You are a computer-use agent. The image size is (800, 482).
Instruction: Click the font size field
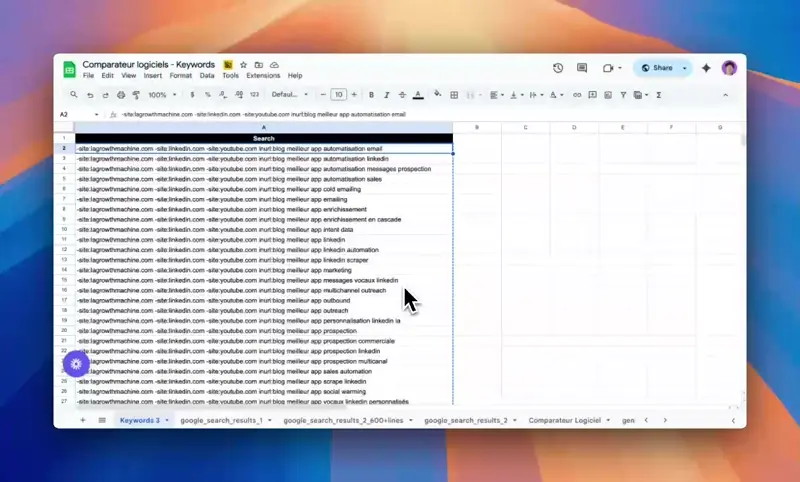point(338,95)
